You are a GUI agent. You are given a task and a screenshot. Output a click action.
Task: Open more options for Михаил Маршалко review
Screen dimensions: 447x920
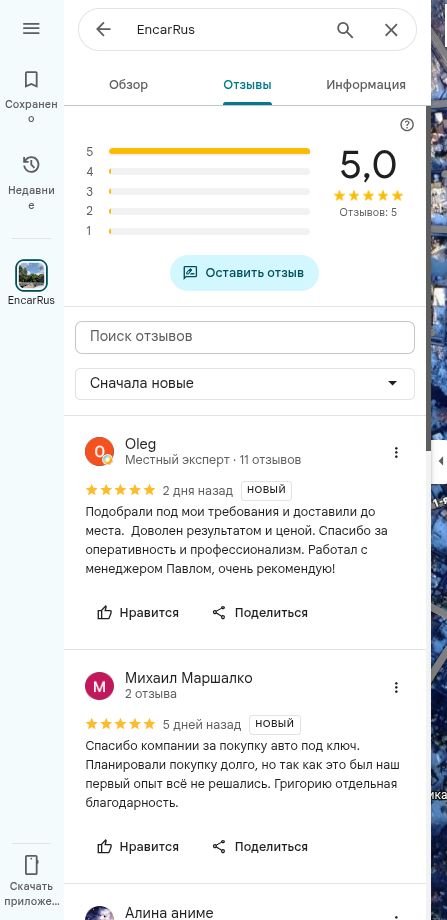[x=397, y=687]
